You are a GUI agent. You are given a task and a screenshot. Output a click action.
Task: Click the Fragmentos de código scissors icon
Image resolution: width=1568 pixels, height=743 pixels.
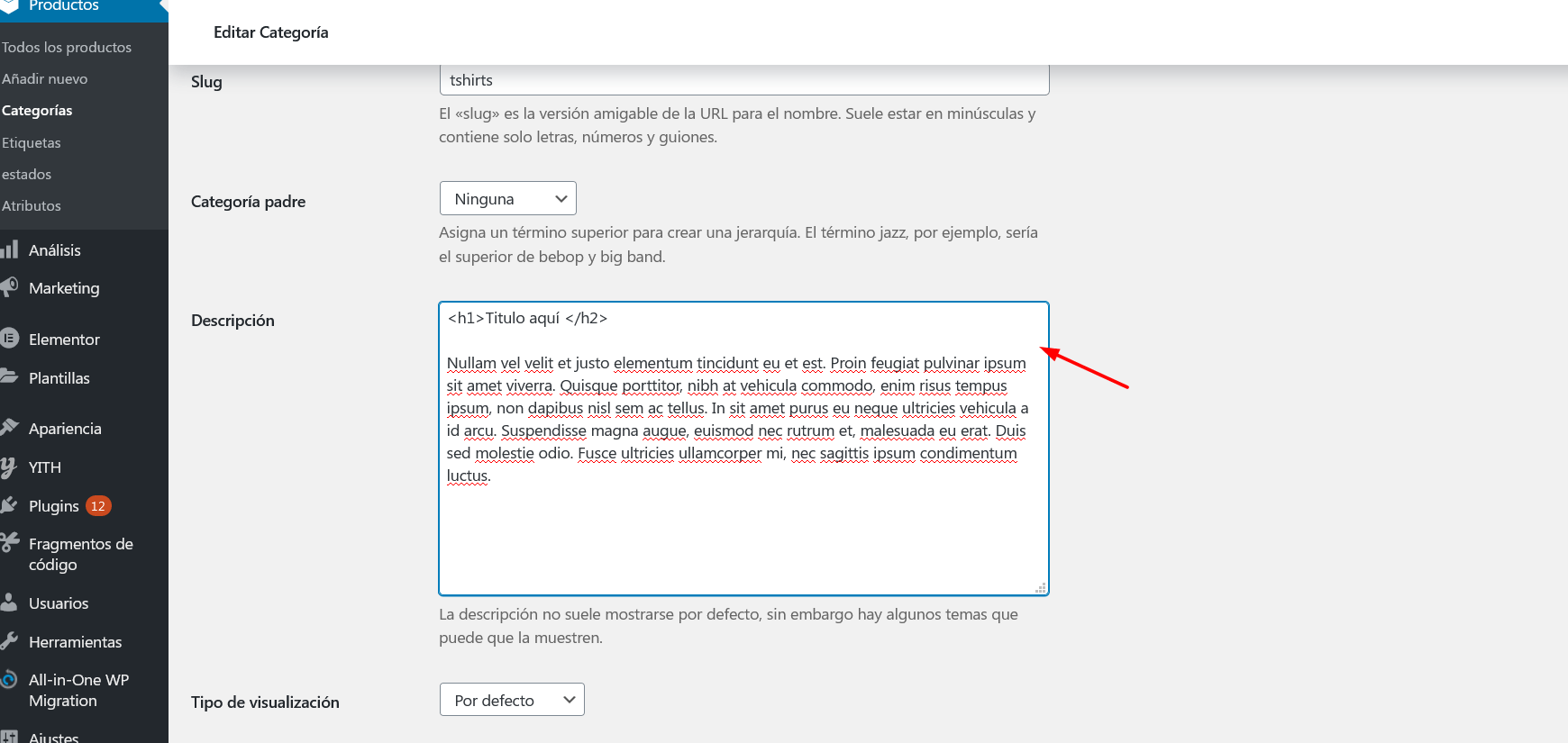[9, 542]
